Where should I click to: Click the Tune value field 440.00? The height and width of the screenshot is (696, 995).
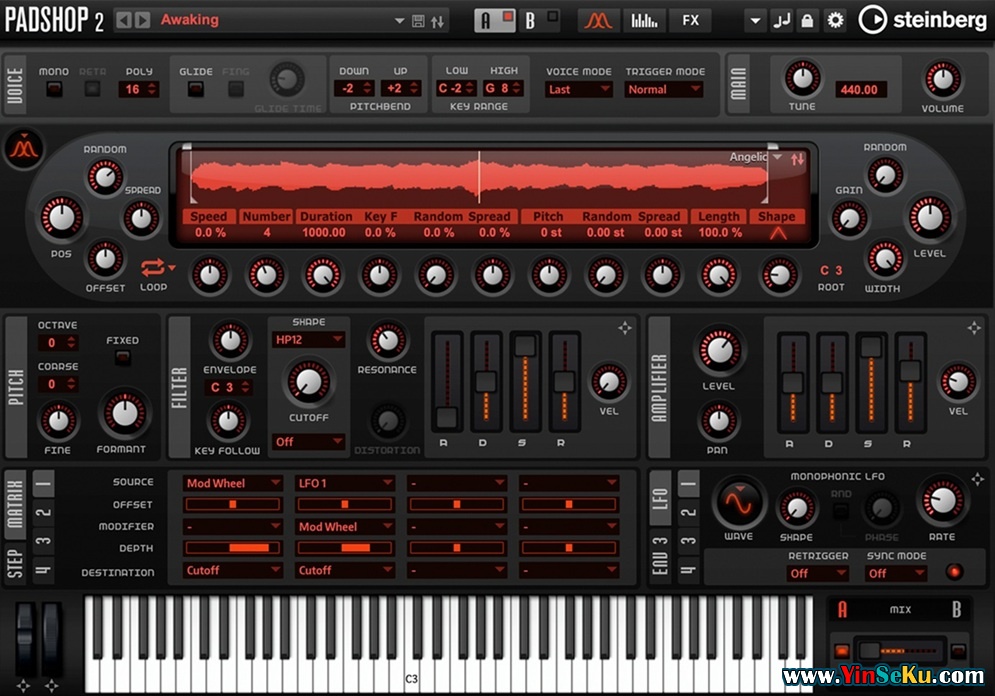tap(857, 89)
